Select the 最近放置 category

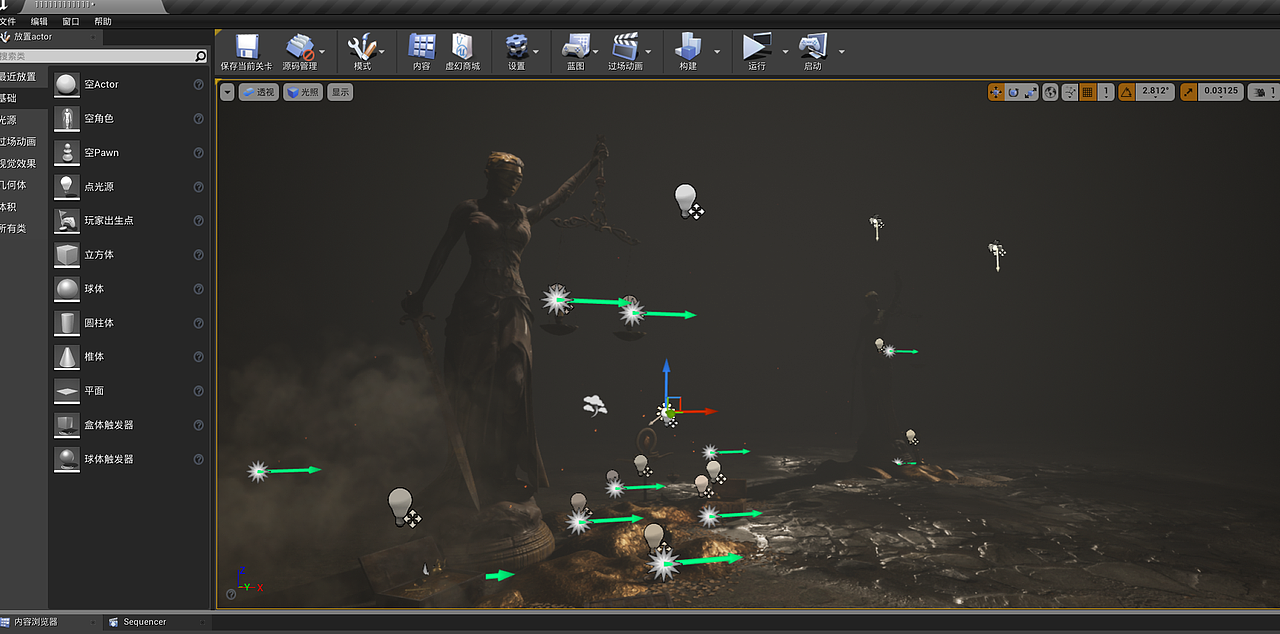click(24, 76)
